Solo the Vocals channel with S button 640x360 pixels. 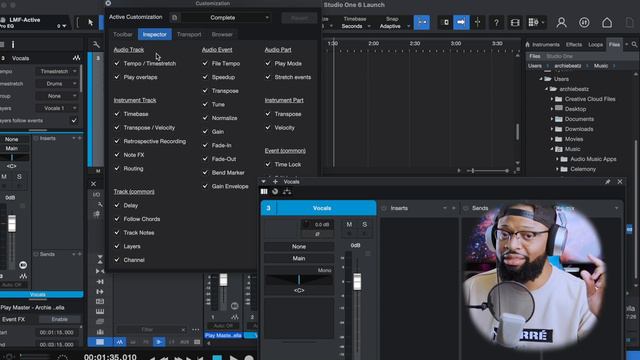pos(364,224)
